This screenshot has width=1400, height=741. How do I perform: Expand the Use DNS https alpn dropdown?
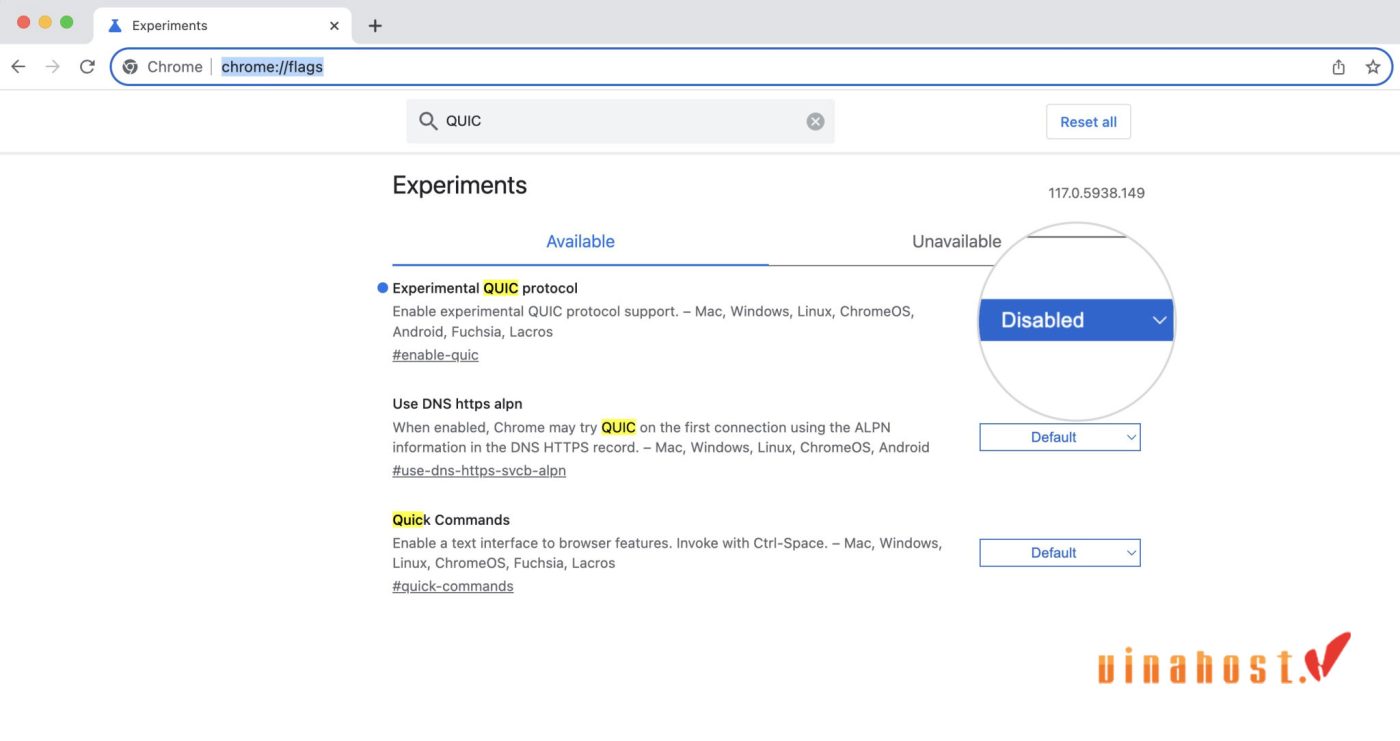coord(1059,437)
